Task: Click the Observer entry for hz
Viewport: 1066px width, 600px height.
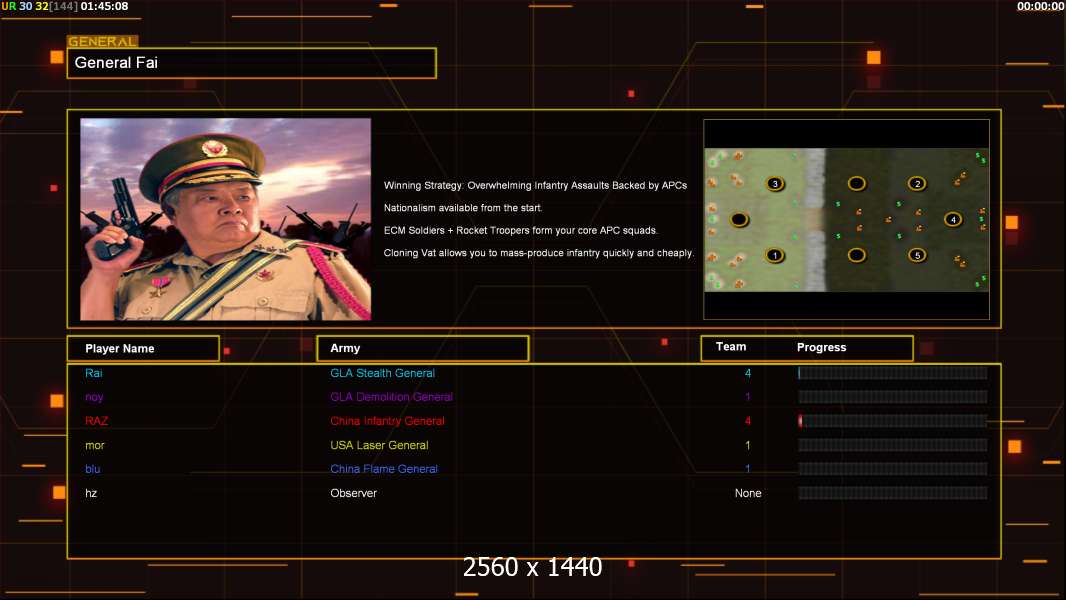Action: pos(353,493)
